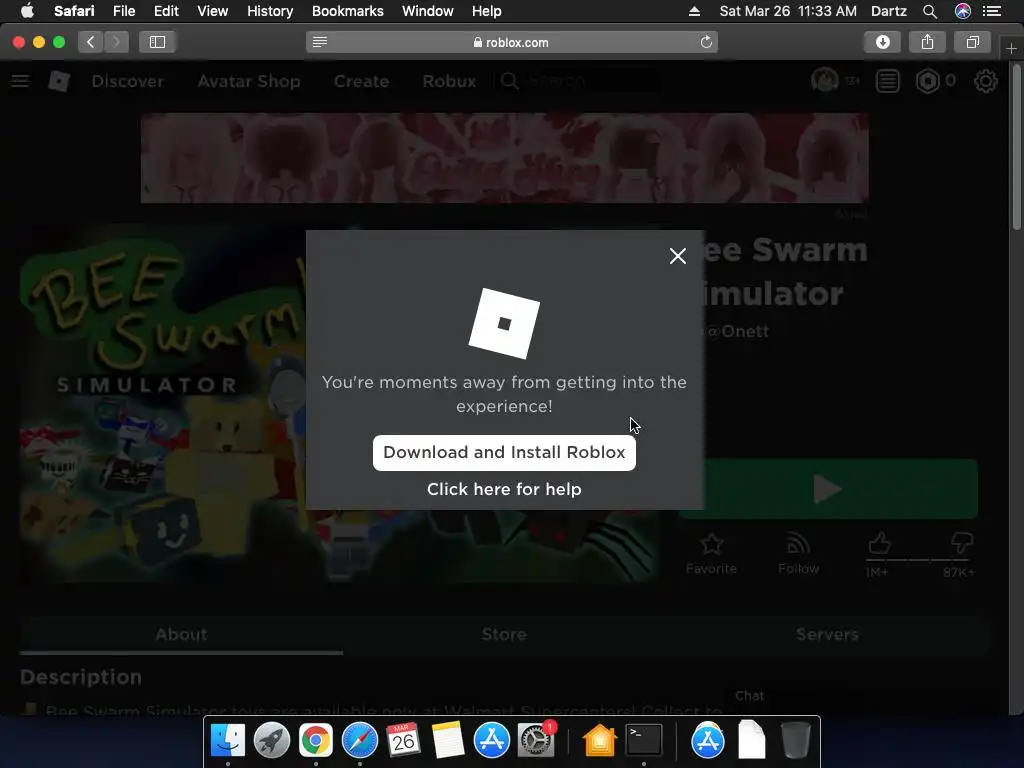Toggle the Safari sidebar
The height and width of the screenshot is (768, 1024).
[157, 42]
